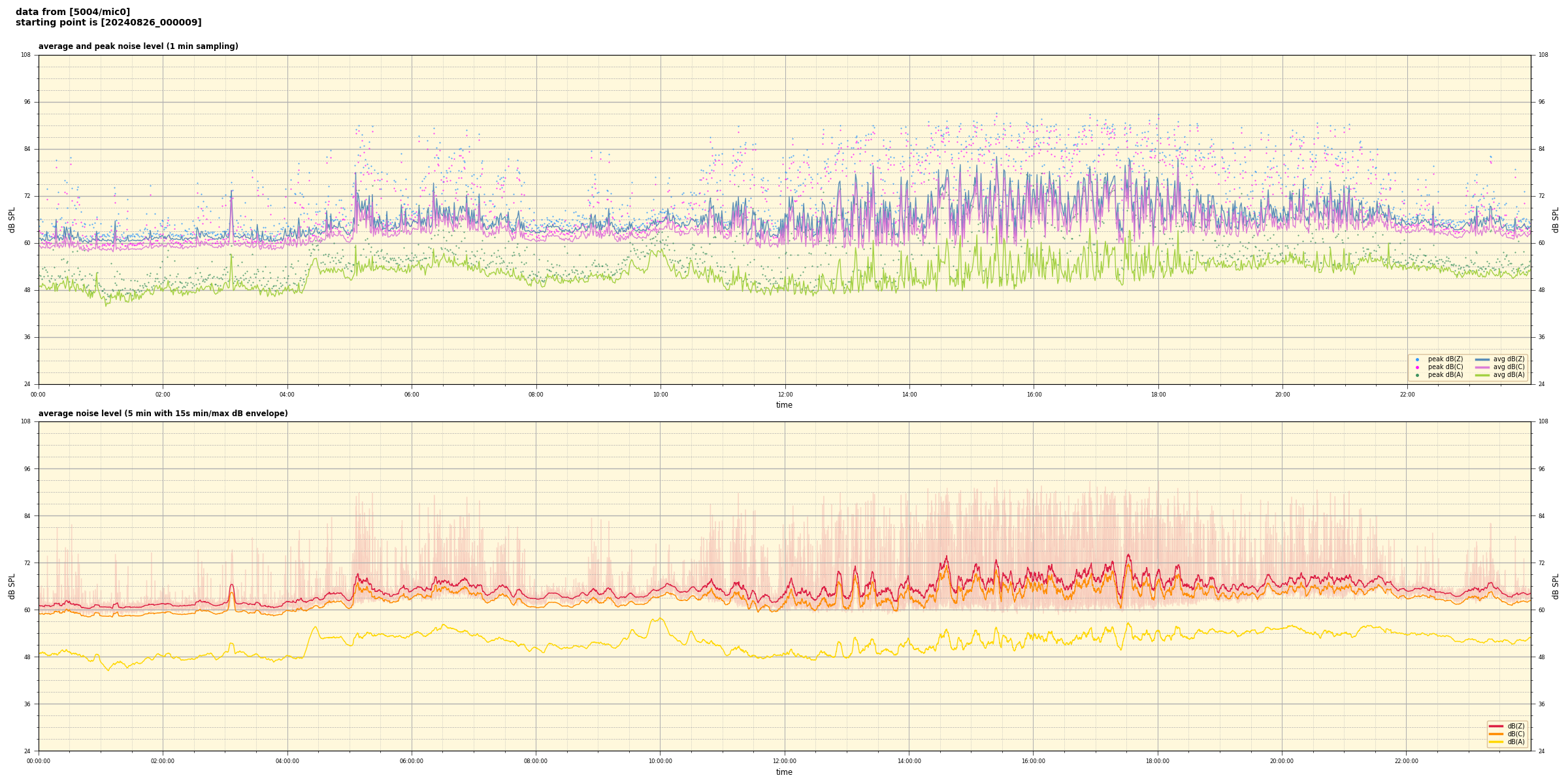
Task: Click the 06:00 tick on top chart
Action: click(412, 395)
